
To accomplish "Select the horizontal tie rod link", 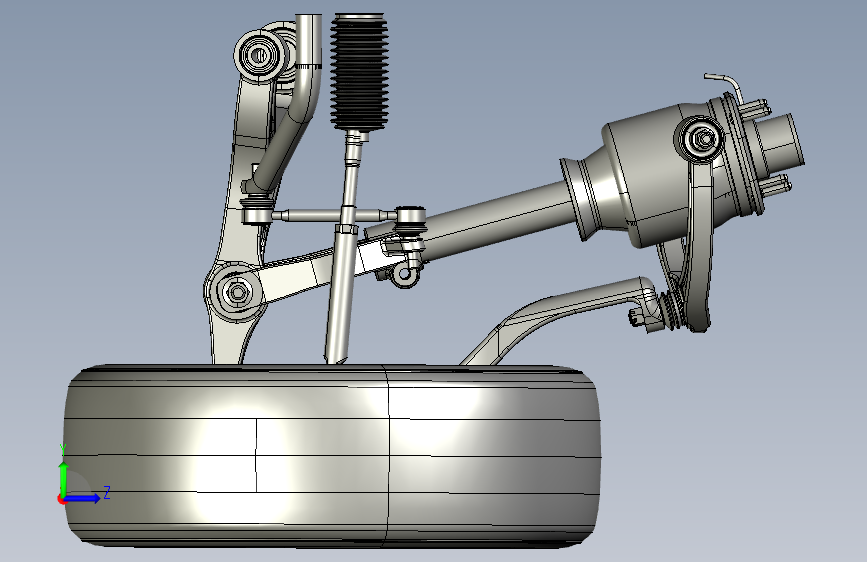I will (332, 215).
